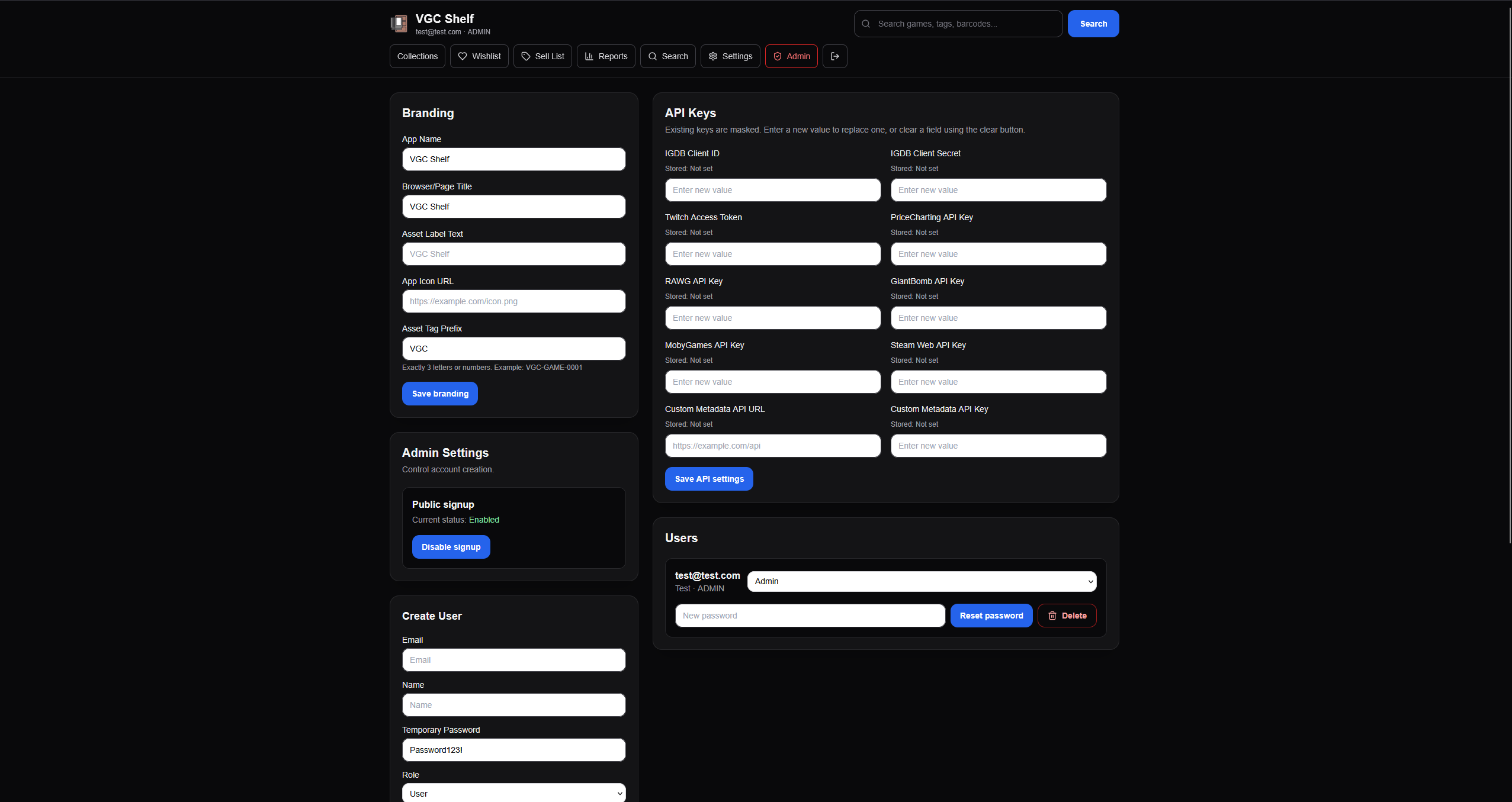Click the MobyGames API Key input
Viewport: 1512px width, 802px height.
coord(773,382)
